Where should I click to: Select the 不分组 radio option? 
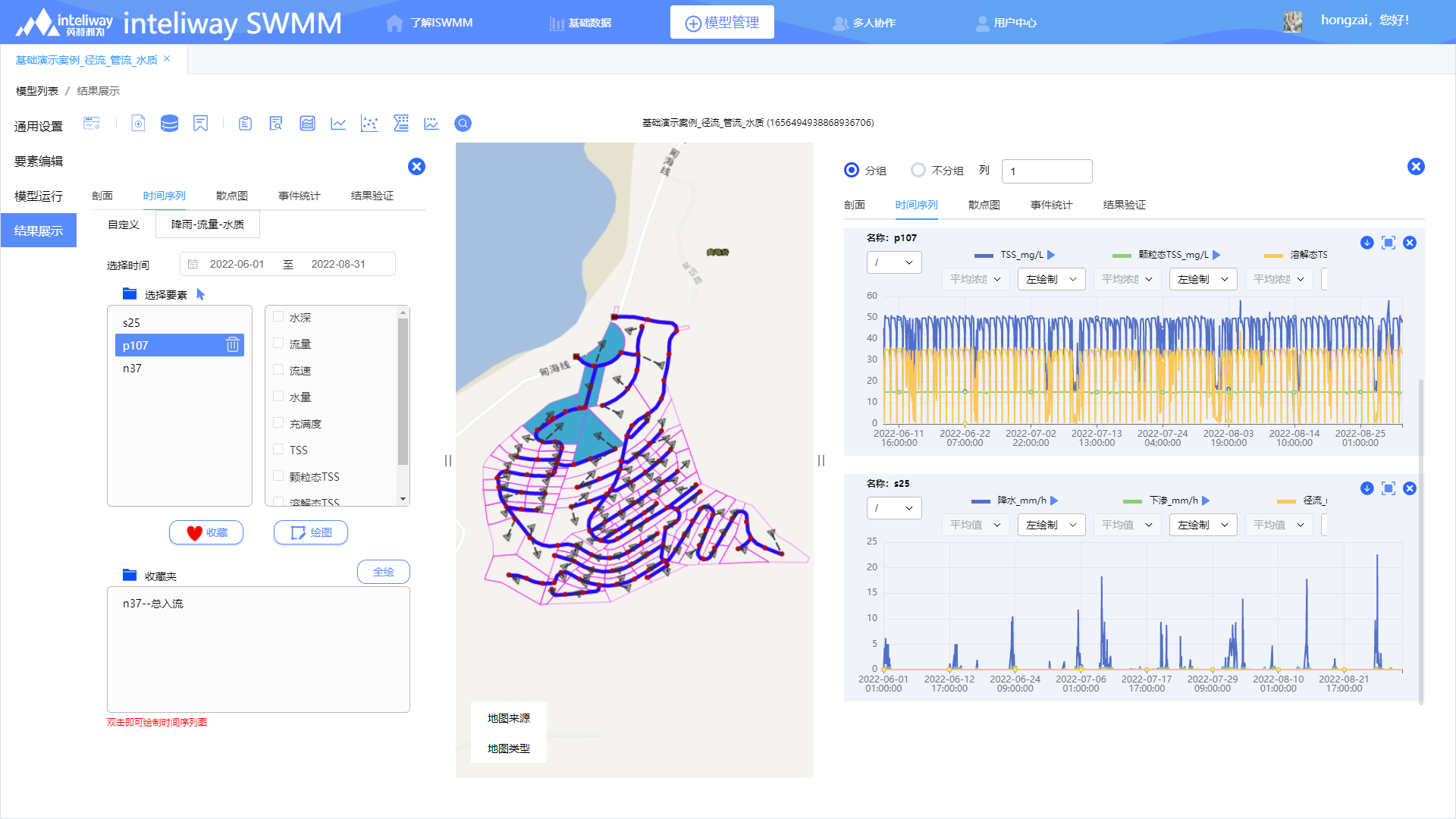918,171
